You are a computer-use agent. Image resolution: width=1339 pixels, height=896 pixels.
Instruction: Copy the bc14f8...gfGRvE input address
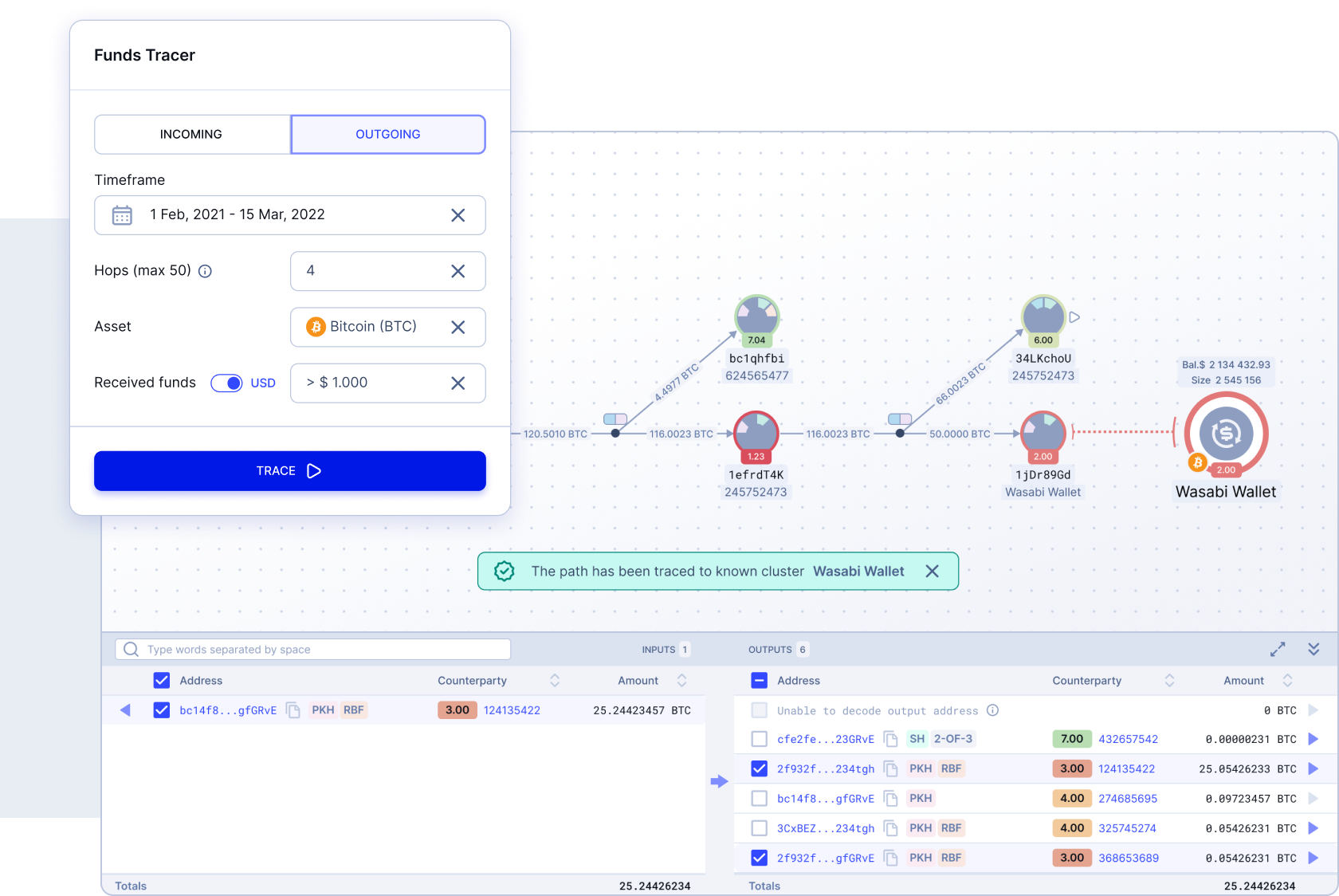293,710
